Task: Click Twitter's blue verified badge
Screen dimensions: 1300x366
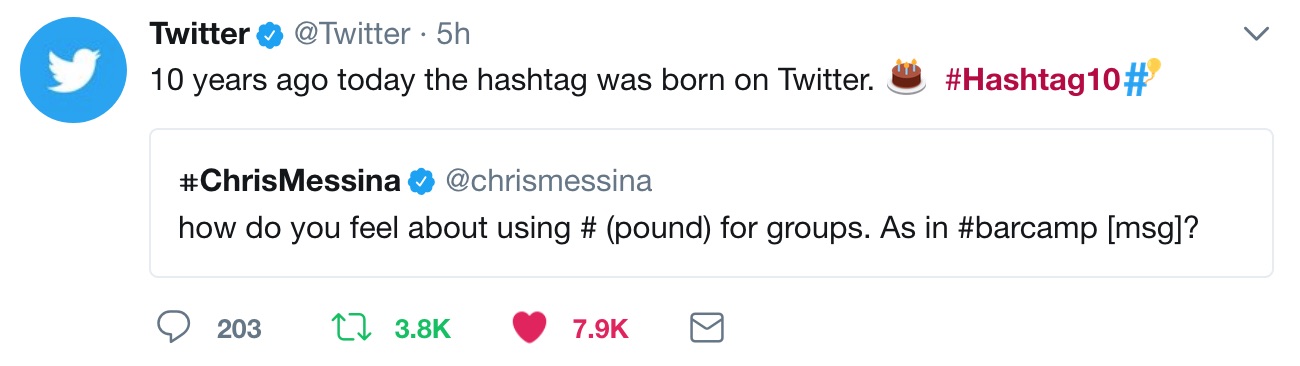Action: pyautogui.click(x=269, y=35)
